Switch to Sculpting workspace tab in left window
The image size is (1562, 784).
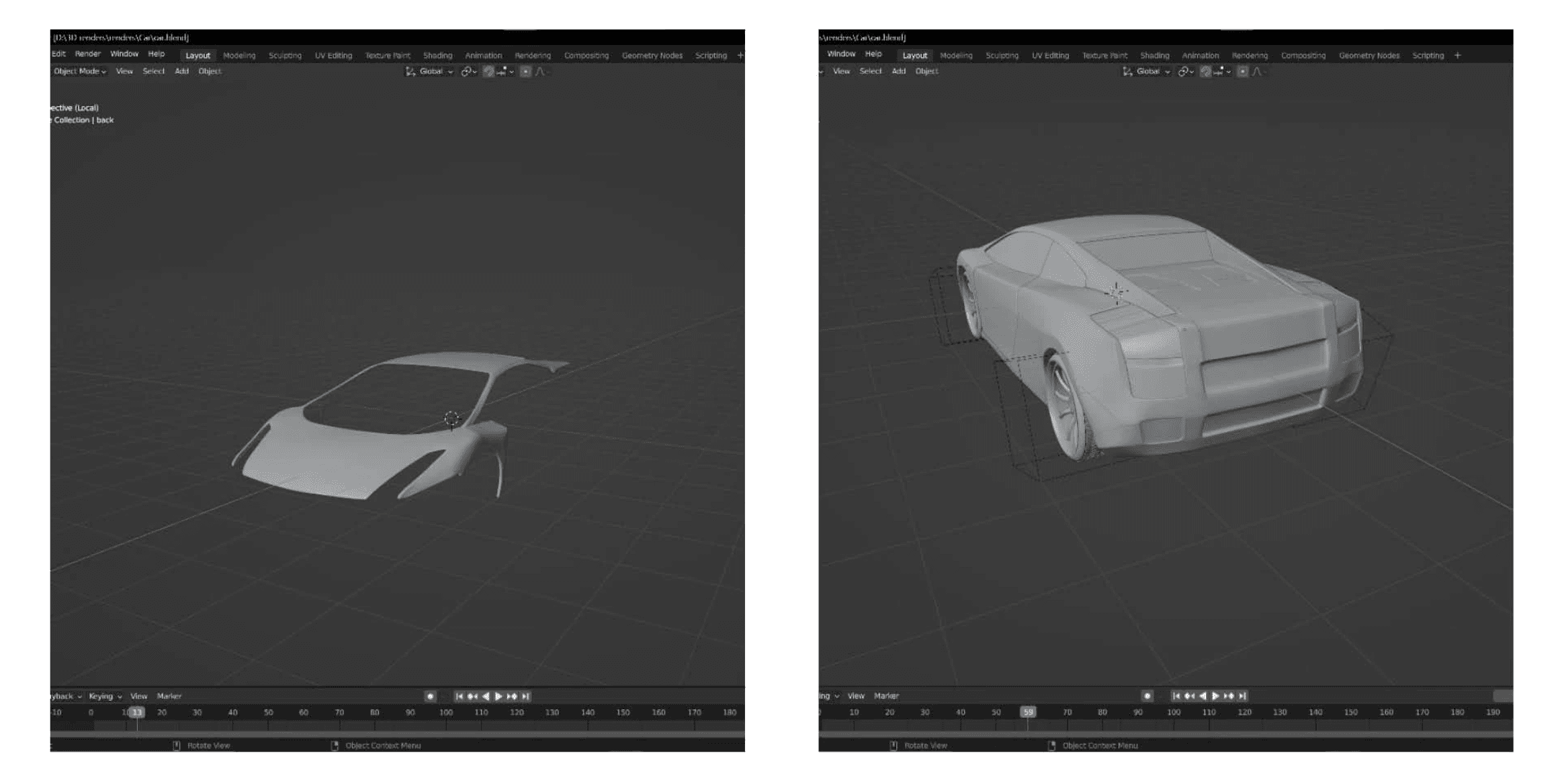point(285,55)
